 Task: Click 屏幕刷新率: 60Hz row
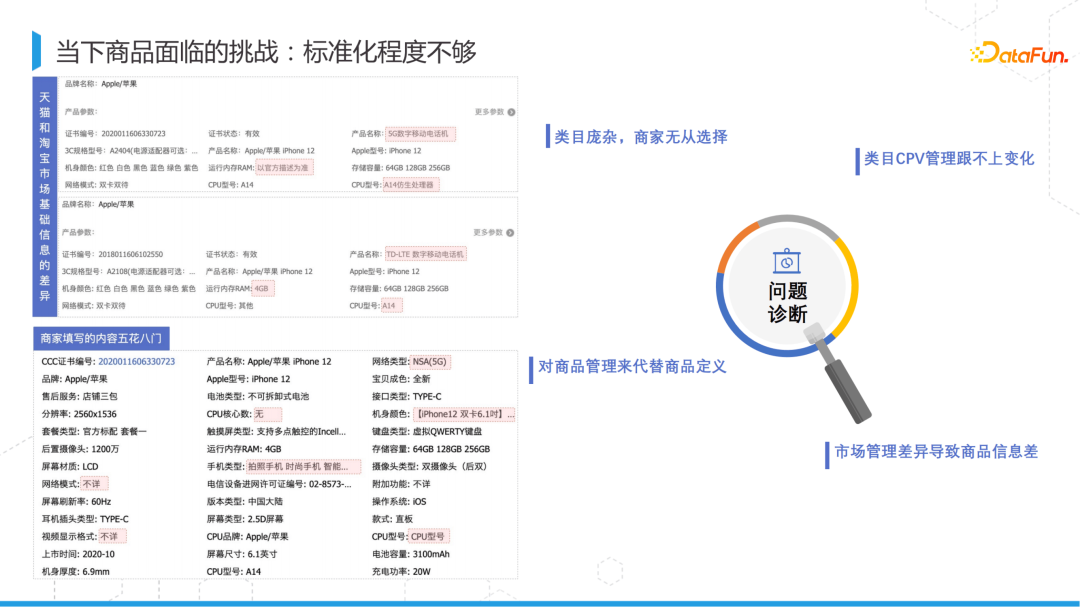[x=76, y=502]
